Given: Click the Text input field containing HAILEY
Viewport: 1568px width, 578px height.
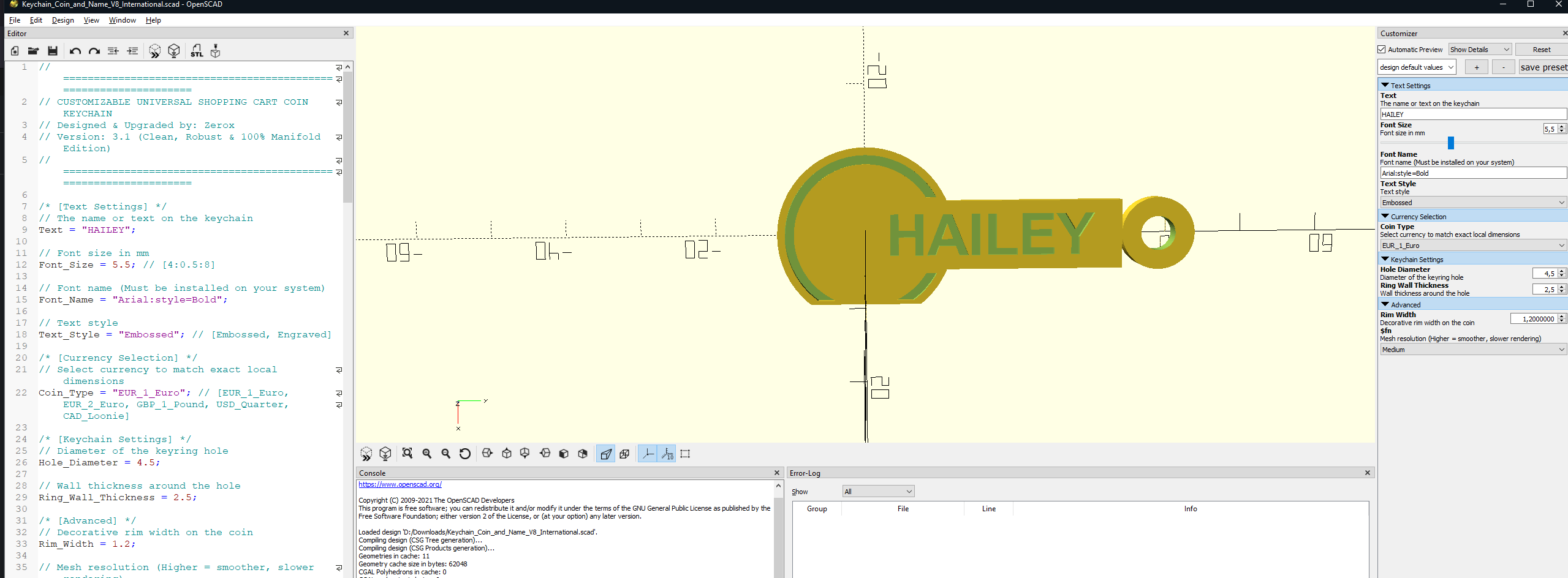Looking at the screenshot, I should point(1473,114).
